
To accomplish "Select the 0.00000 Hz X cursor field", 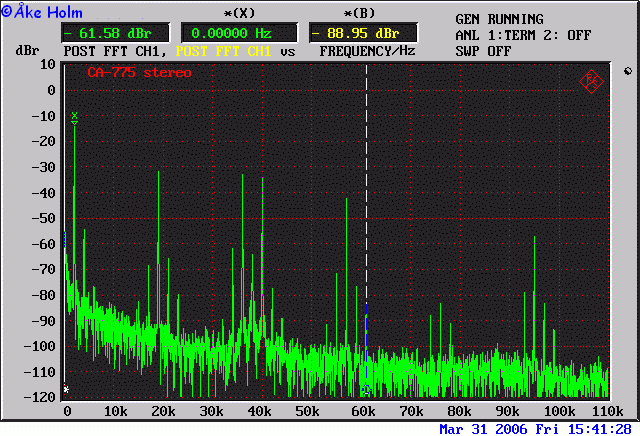I will [x=239, y=33].
